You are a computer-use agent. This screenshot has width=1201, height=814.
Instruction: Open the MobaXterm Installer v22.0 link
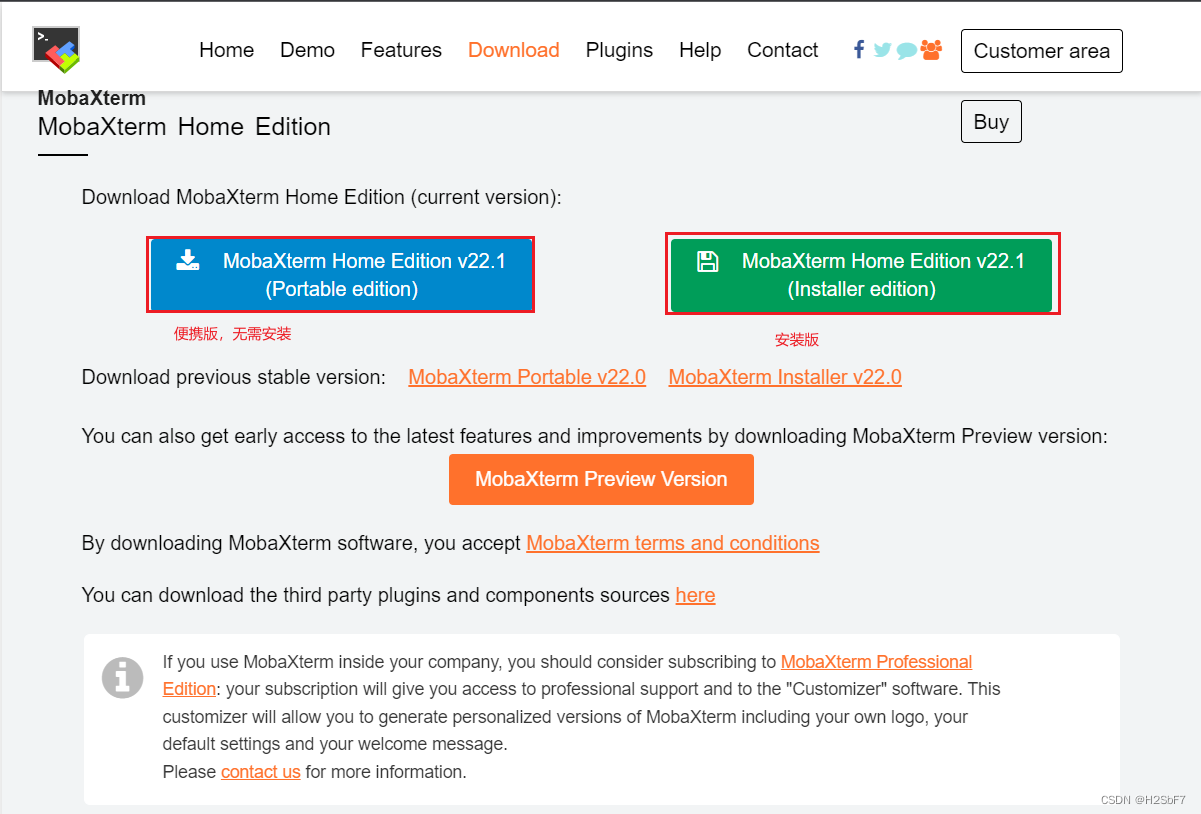pos(785,377)
